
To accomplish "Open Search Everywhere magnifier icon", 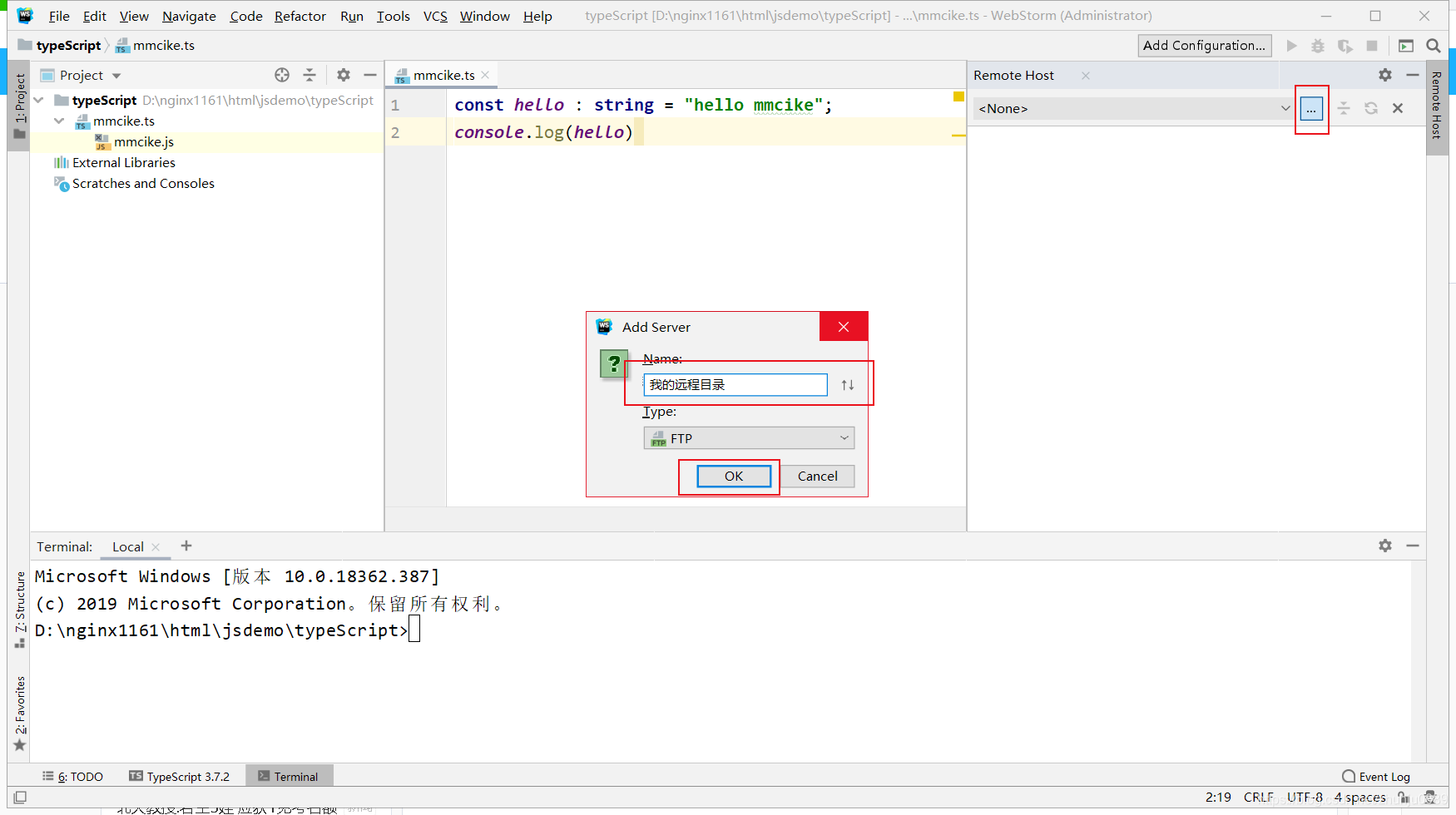I will point(1434,46).
